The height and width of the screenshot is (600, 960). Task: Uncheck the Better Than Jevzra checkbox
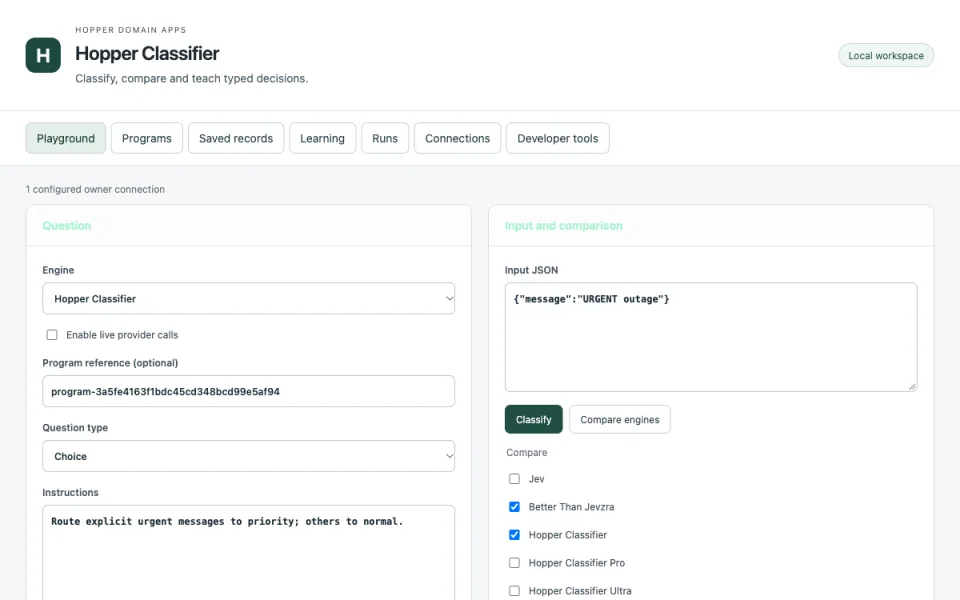click(x=514, y=507)
